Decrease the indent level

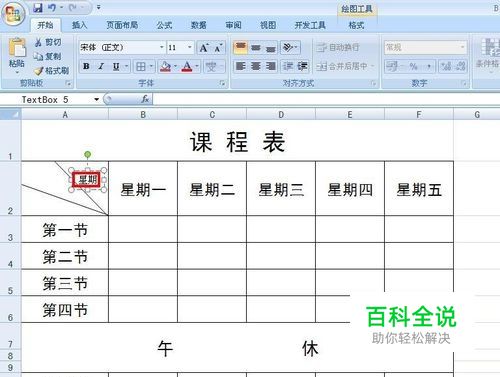click(288, 66)
